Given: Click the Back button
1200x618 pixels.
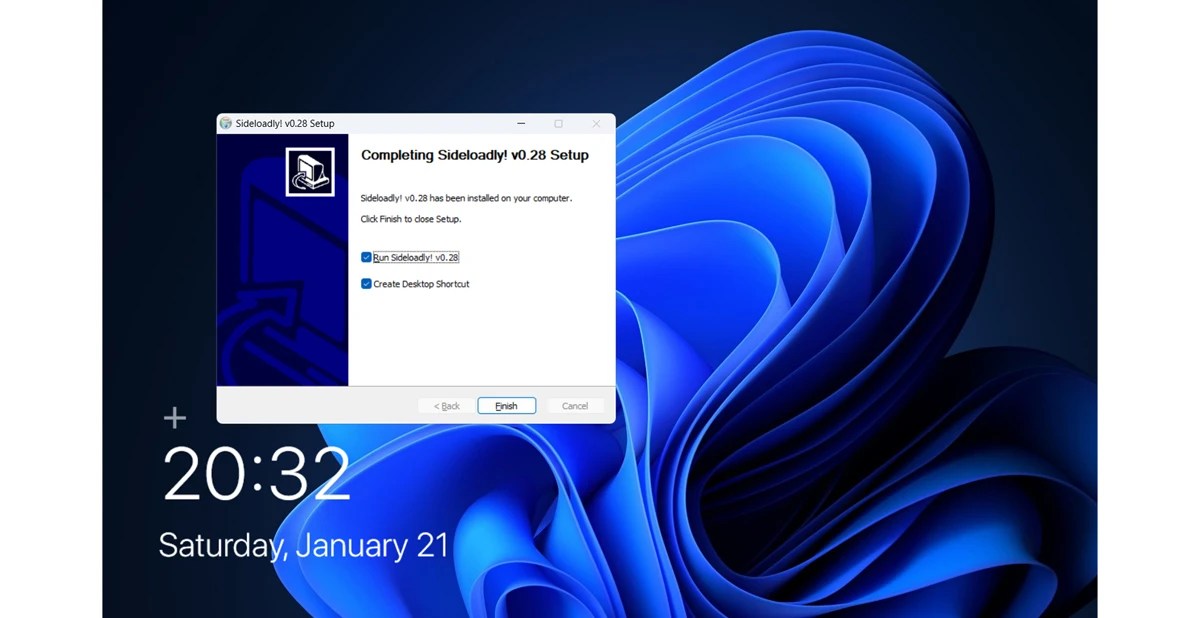Looking at the screenshot, I should (x=445, y=405).
